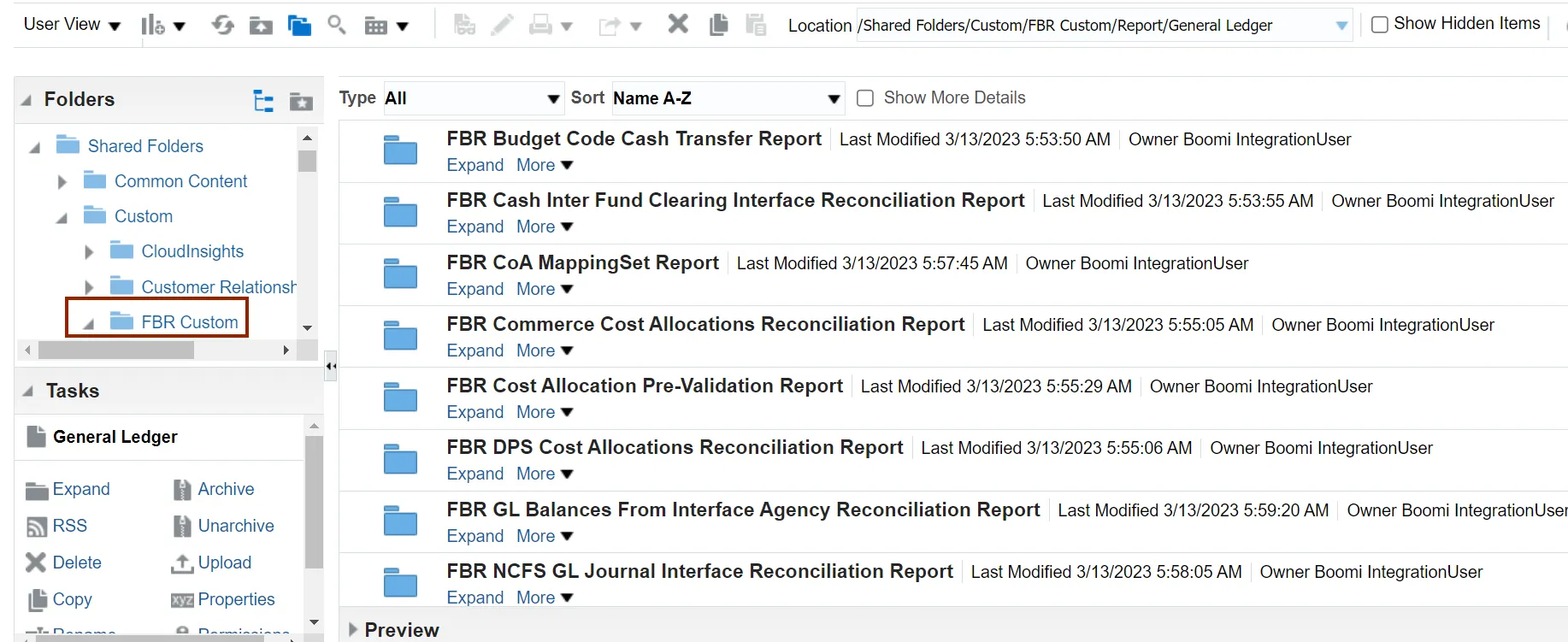This screenshot has height=642, width=1568.
Task: Click the Delete X icon in the toolbar
Action: (678, 24)
